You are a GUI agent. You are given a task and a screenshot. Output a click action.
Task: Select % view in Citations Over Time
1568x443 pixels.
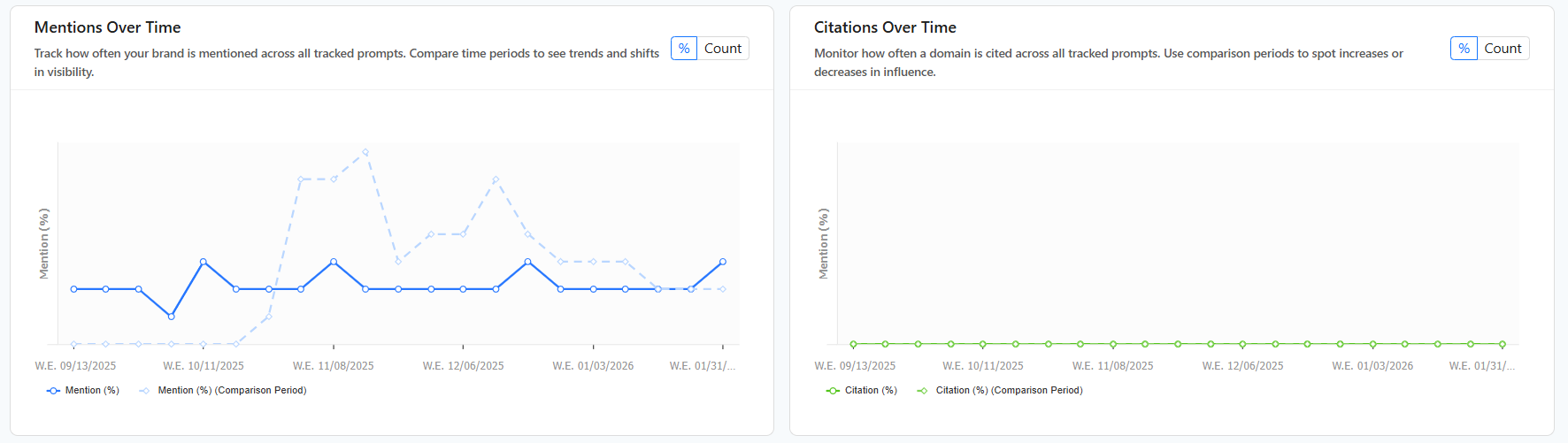point(1464,49)
